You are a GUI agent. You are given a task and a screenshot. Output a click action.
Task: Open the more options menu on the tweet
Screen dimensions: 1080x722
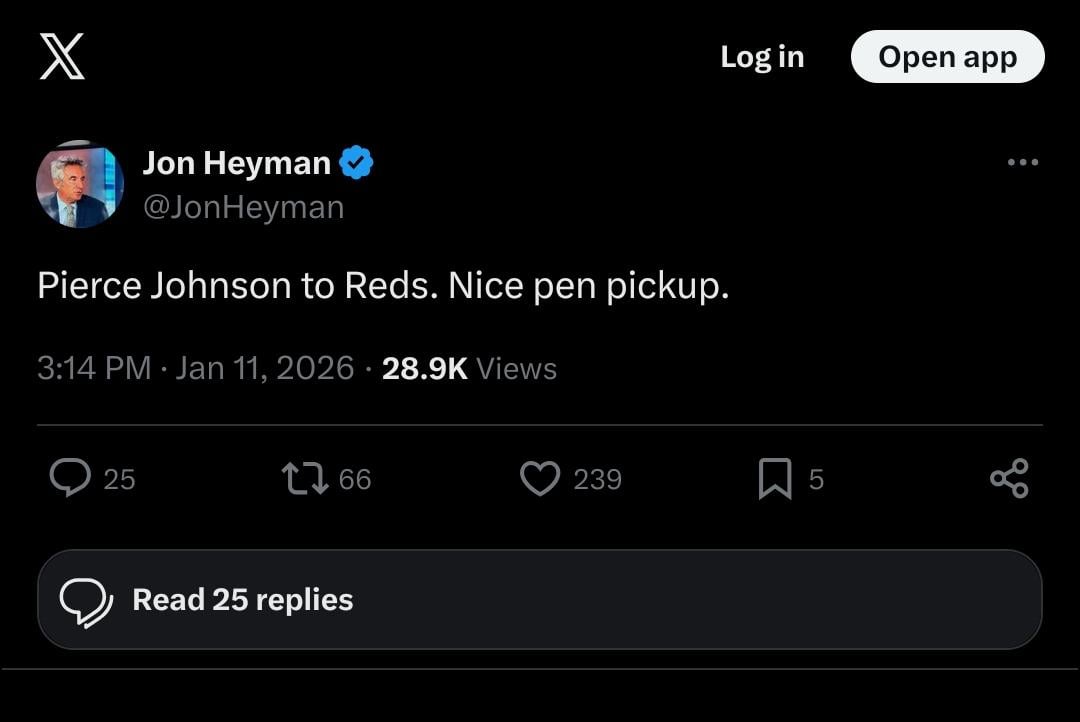tap(1024, 162)
